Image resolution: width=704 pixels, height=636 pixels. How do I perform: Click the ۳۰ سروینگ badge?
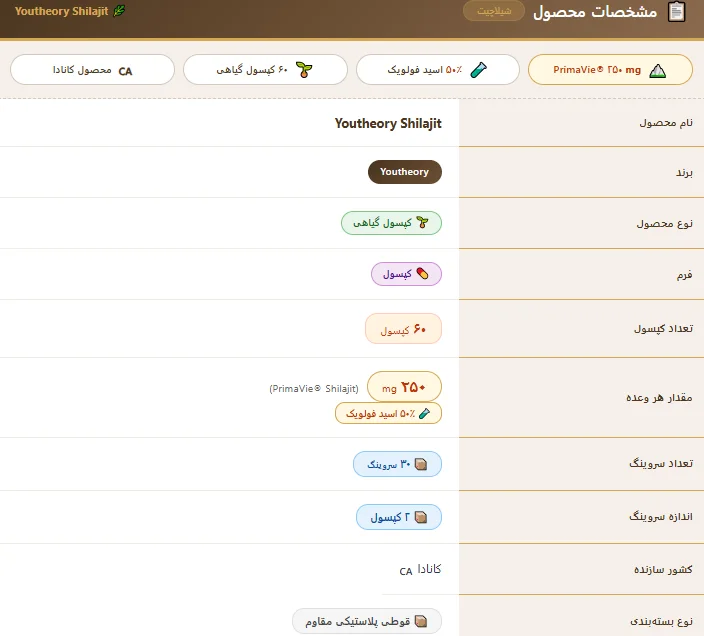[x=397, y=464]
